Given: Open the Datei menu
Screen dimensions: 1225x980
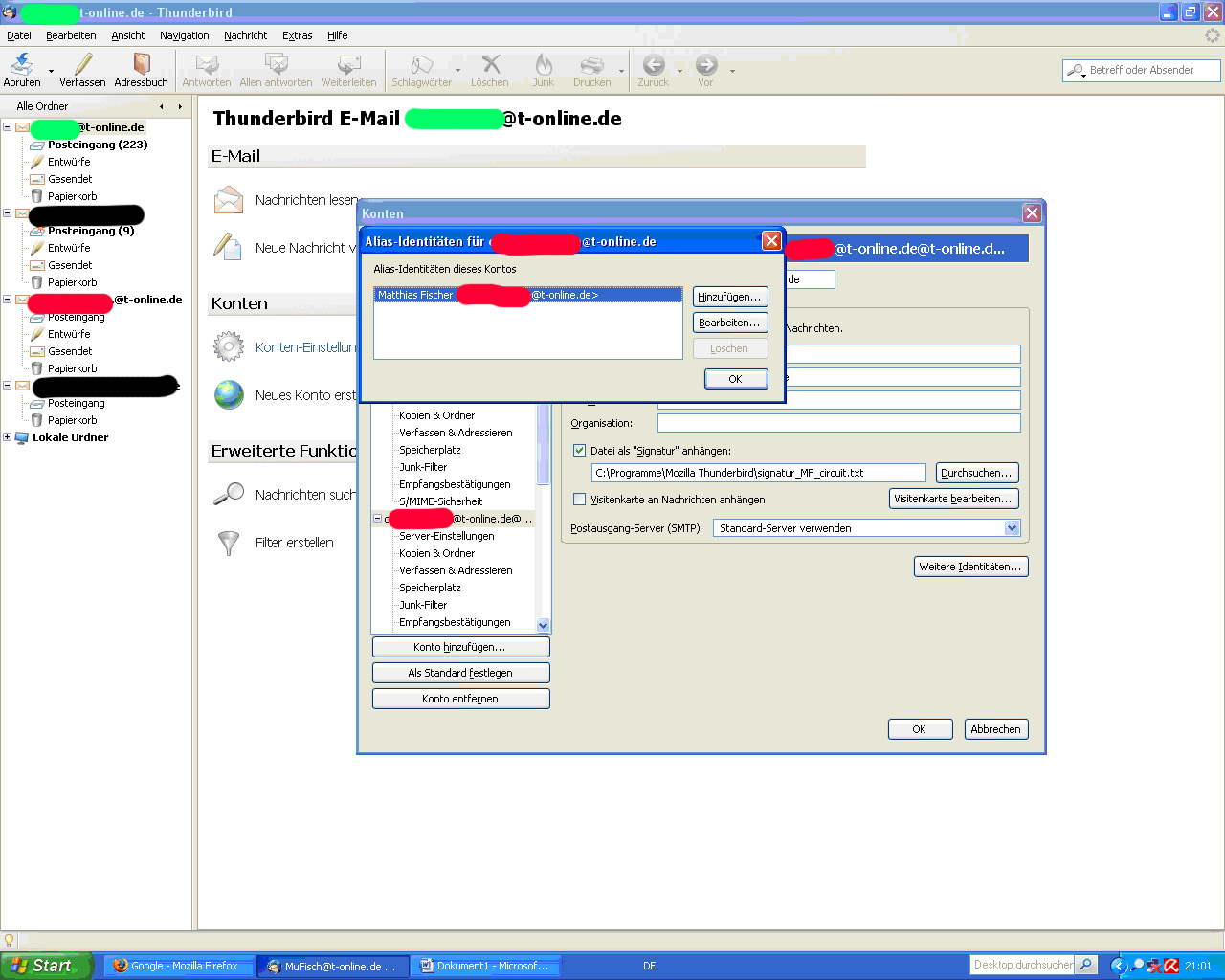Looking at the screenshot, I should (x=19, y=35).
